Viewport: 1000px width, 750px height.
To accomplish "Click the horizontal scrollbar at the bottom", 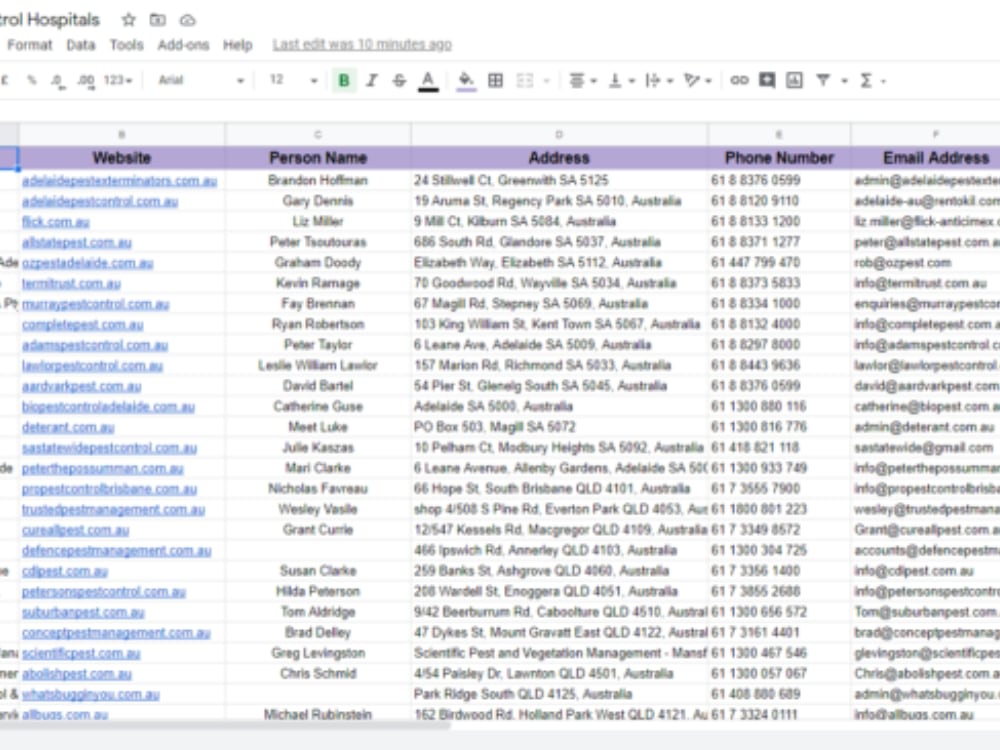I will tap(225, 725).
